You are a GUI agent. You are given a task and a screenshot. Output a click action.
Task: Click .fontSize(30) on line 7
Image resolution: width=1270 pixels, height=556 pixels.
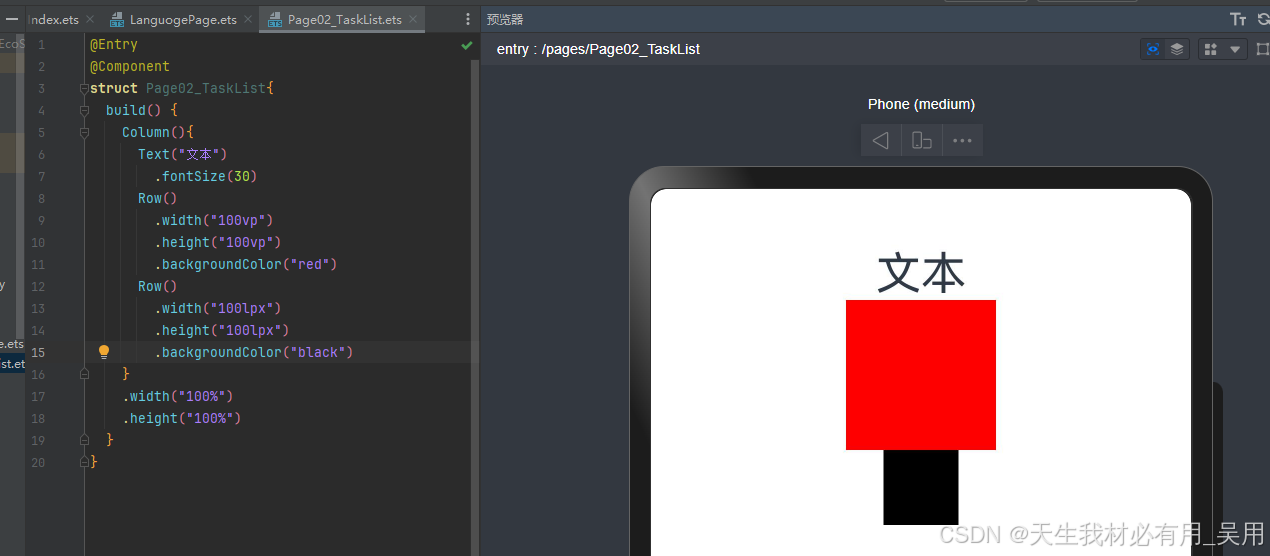(x=206, y=177)
